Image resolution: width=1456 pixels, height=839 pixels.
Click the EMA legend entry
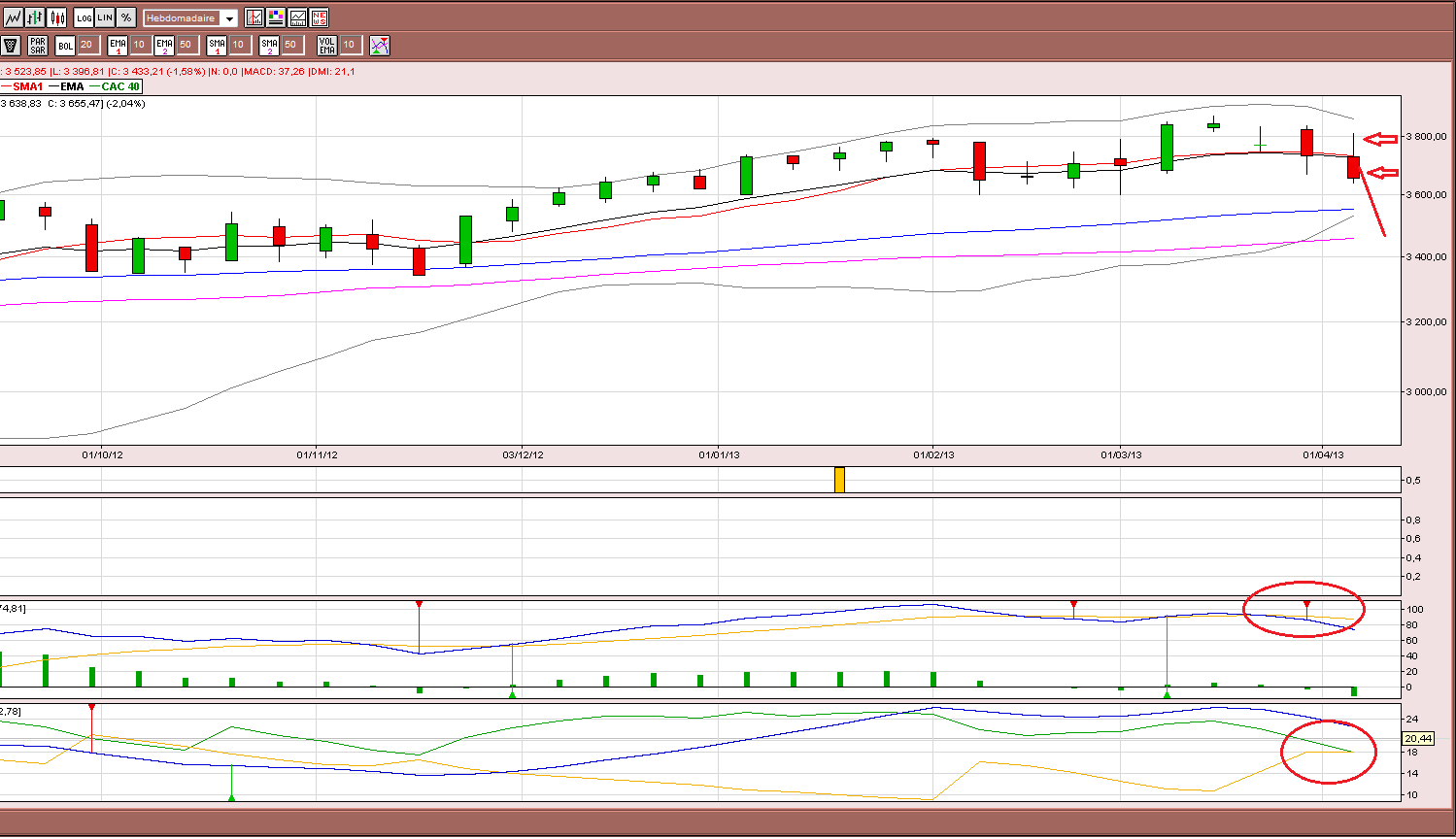click(67, 86)
